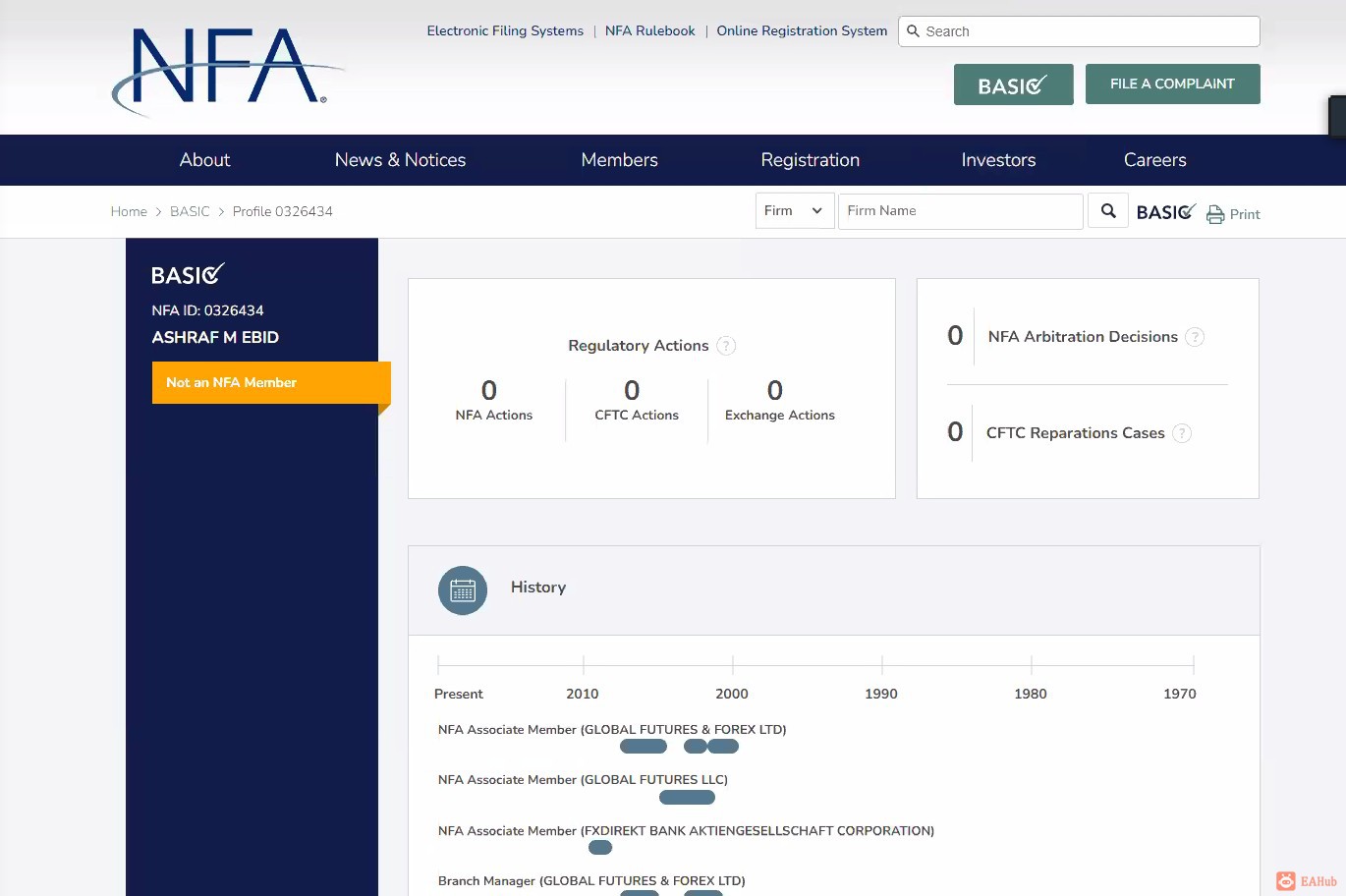Click the 1980 marker on the history timeline
The image size is (1346, 896).
coord(1031,694)
